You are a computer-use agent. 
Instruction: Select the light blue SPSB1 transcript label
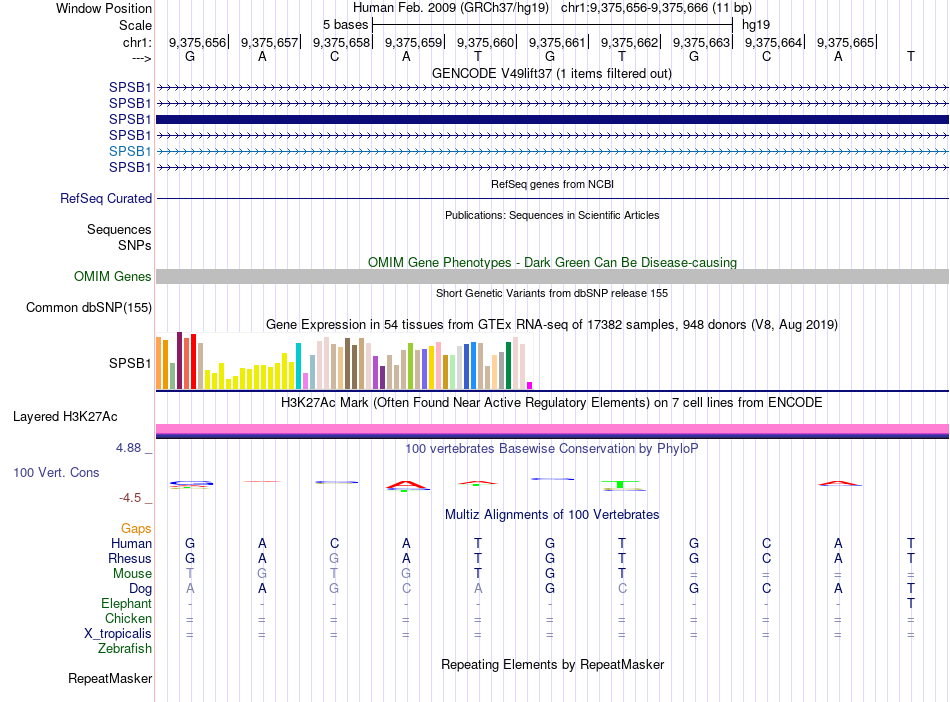click(130, 151)
